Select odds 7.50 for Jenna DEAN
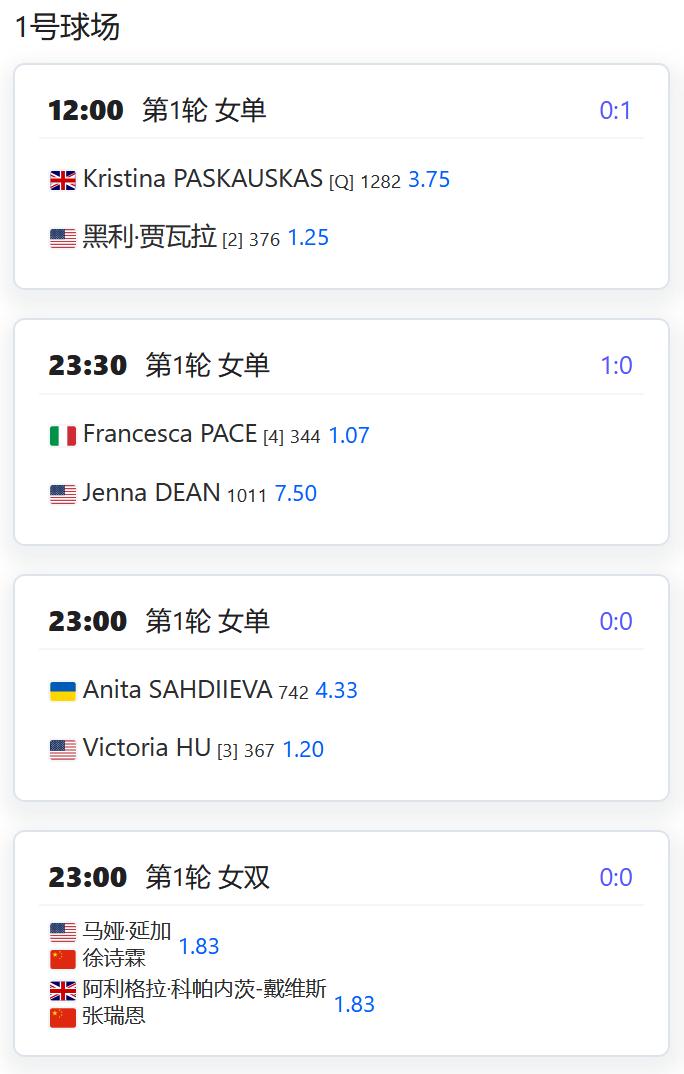Viewport: 684px width, 1074px height. [296, 493]
